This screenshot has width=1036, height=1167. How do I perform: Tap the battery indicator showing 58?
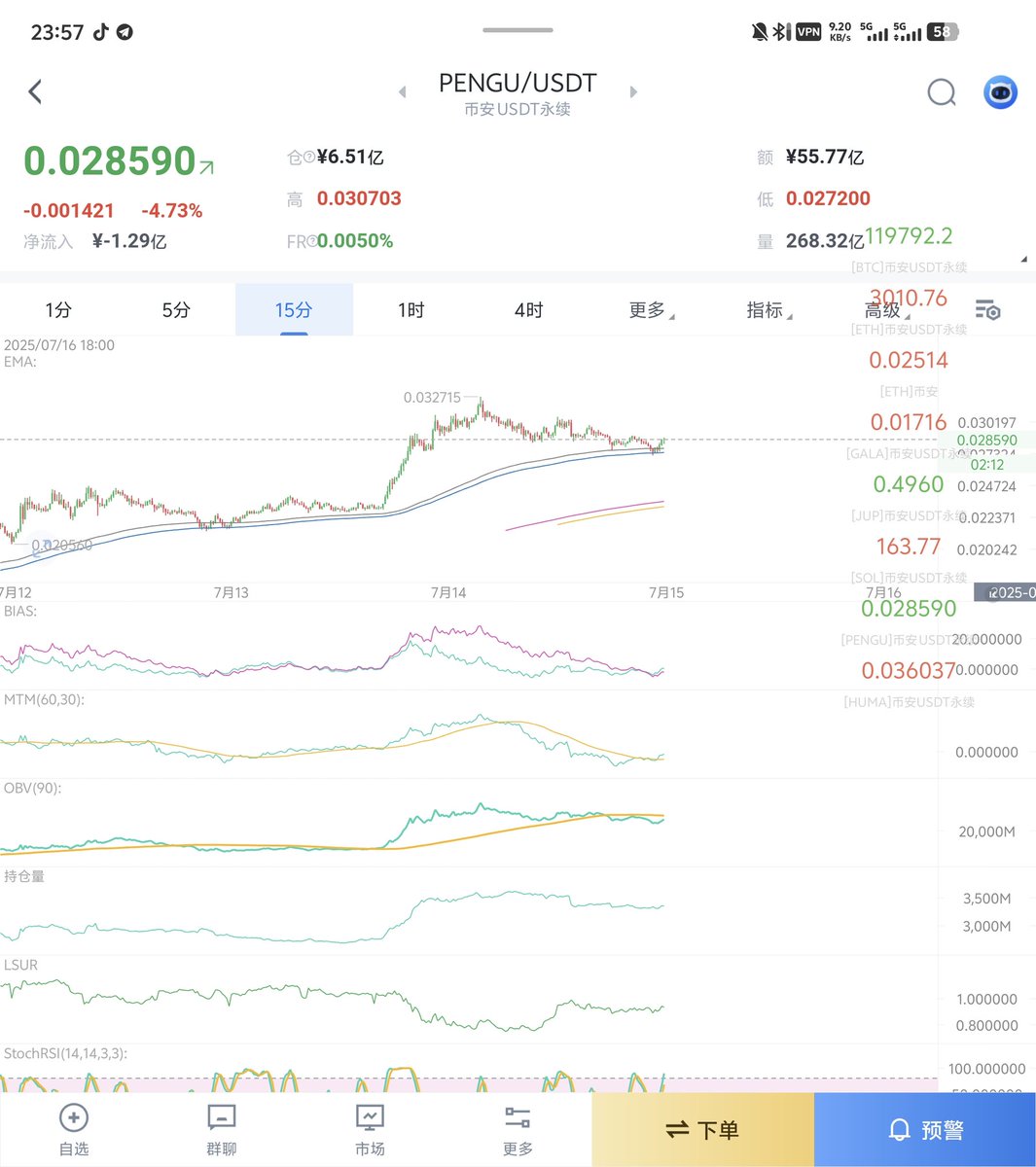coord(942,32)
